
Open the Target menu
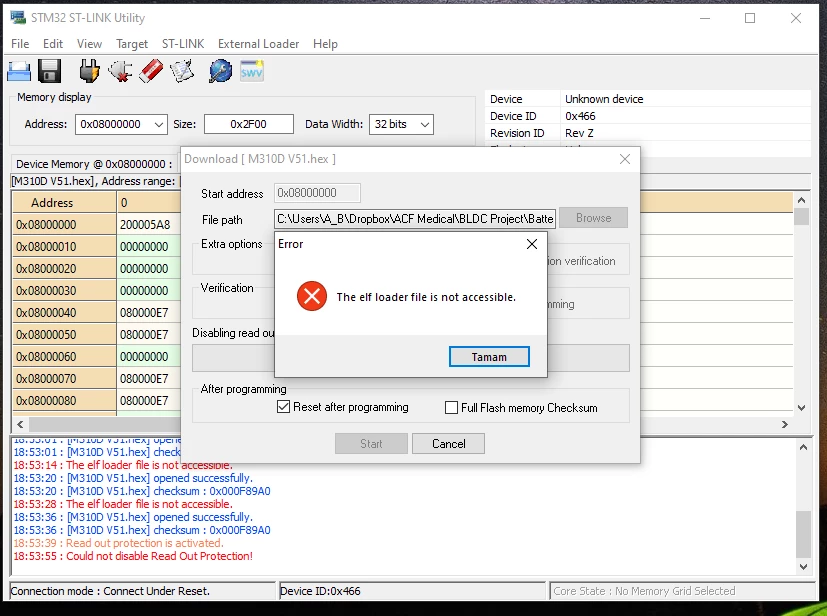tap(132, 44)
